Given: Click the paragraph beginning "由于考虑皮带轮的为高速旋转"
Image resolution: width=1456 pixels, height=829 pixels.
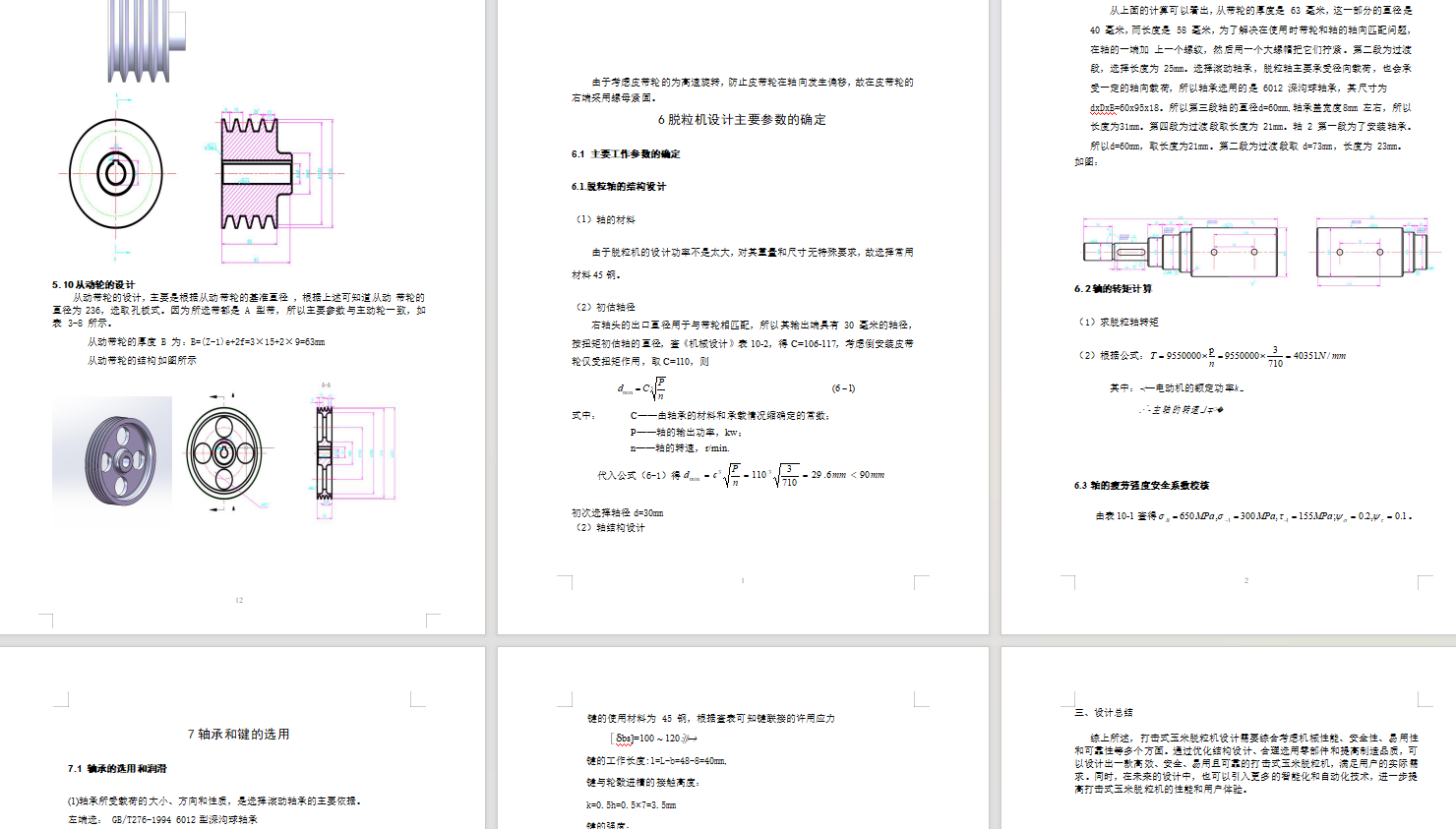Looking at the screenshot, I should (x=743, y=89).
